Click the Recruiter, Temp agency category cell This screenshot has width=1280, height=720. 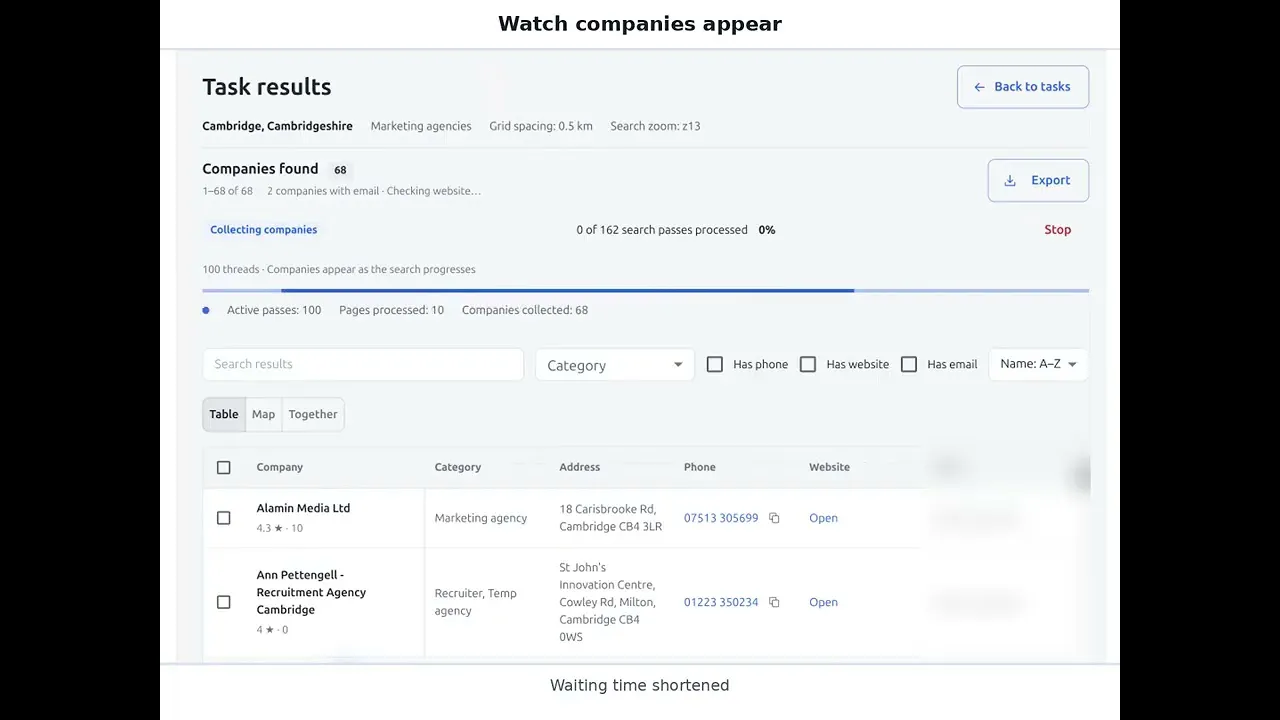pos(476,602)
